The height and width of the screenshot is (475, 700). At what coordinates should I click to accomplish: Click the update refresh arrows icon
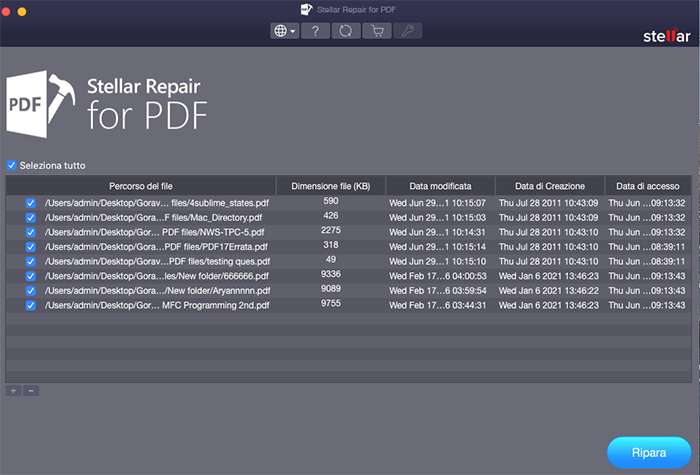coord(346,31)
